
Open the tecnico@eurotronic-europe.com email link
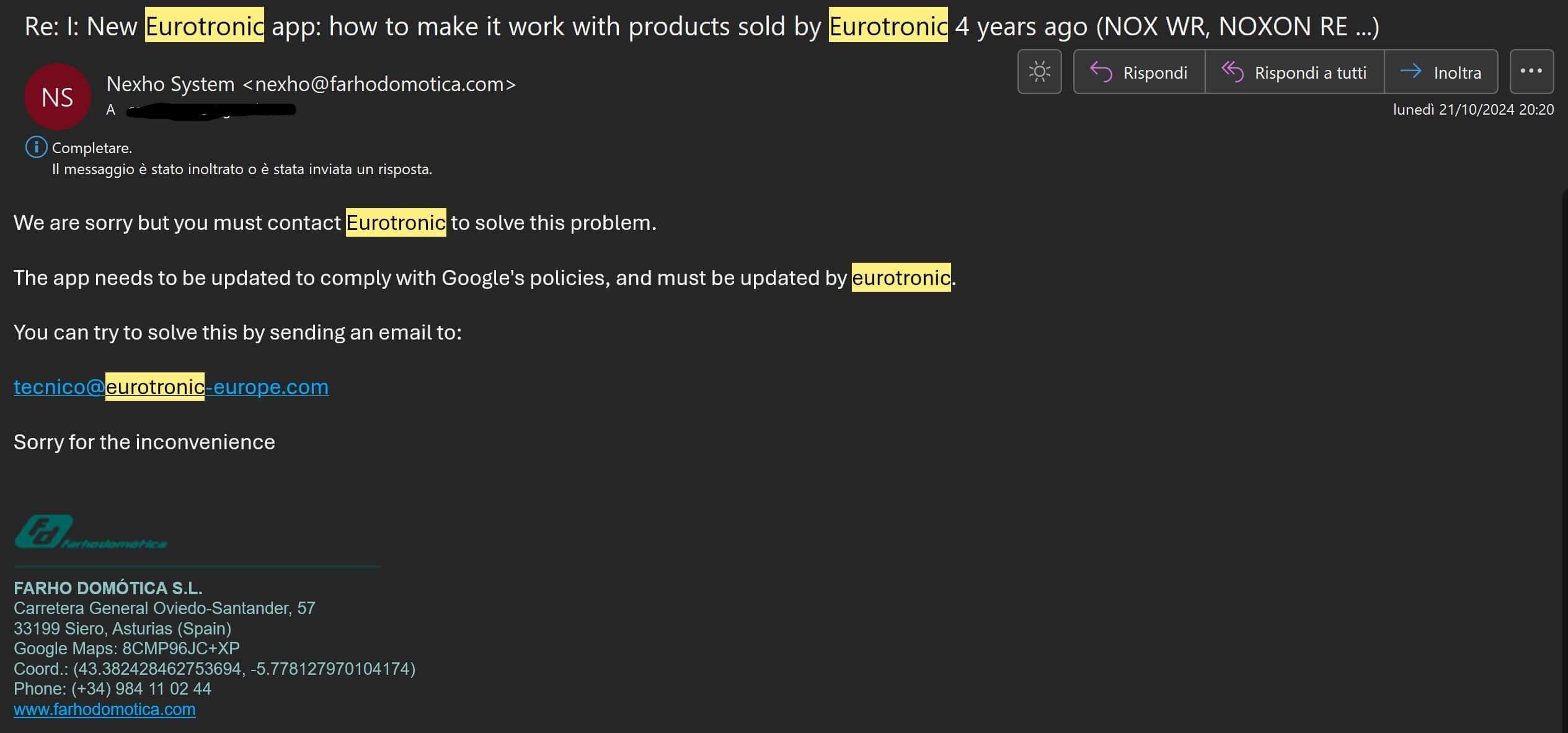pos(171,387)
